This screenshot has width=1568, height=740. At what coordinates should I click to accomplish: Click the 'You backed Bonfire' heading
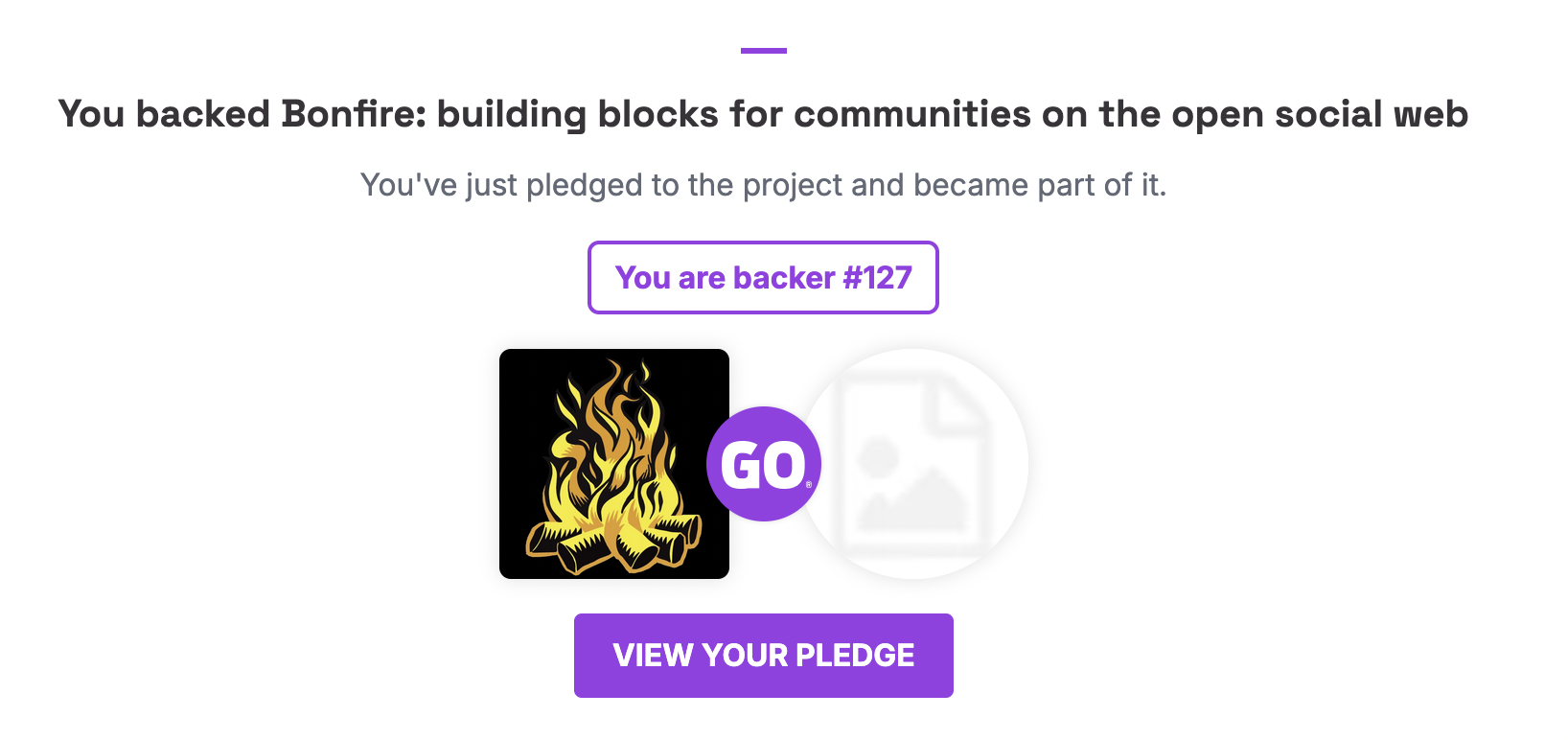click(763, 114)
